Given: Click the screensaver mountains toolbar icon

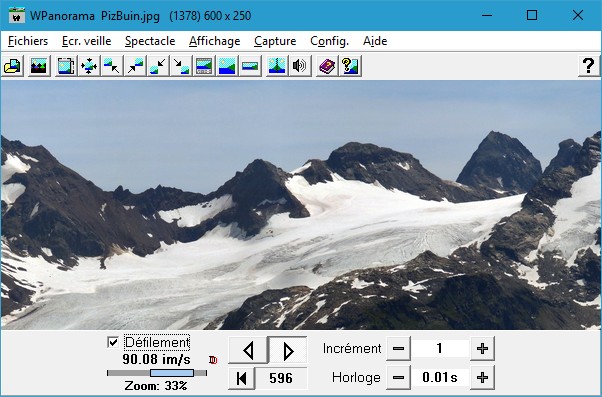Looking at the screenshot, I should click(39, 66).
